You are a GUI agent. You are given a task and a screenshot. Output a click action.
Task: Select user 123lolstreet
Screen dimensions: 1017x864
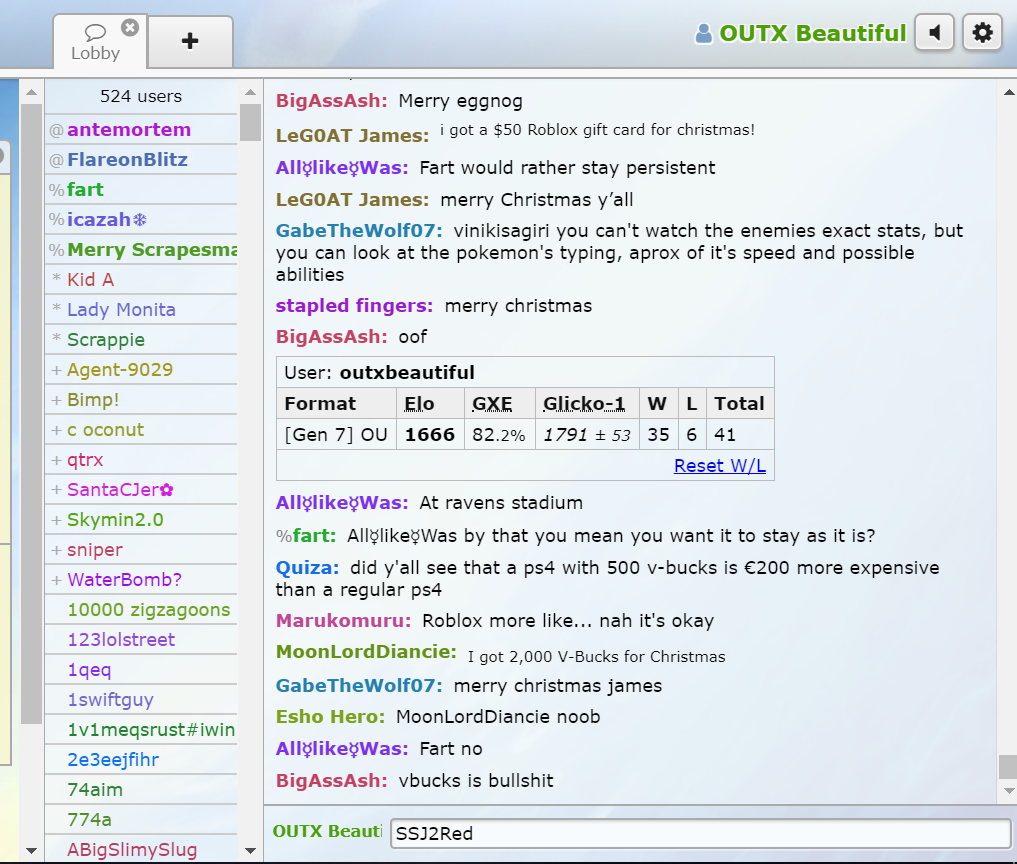pyautogui.click(x=141, y=640)
